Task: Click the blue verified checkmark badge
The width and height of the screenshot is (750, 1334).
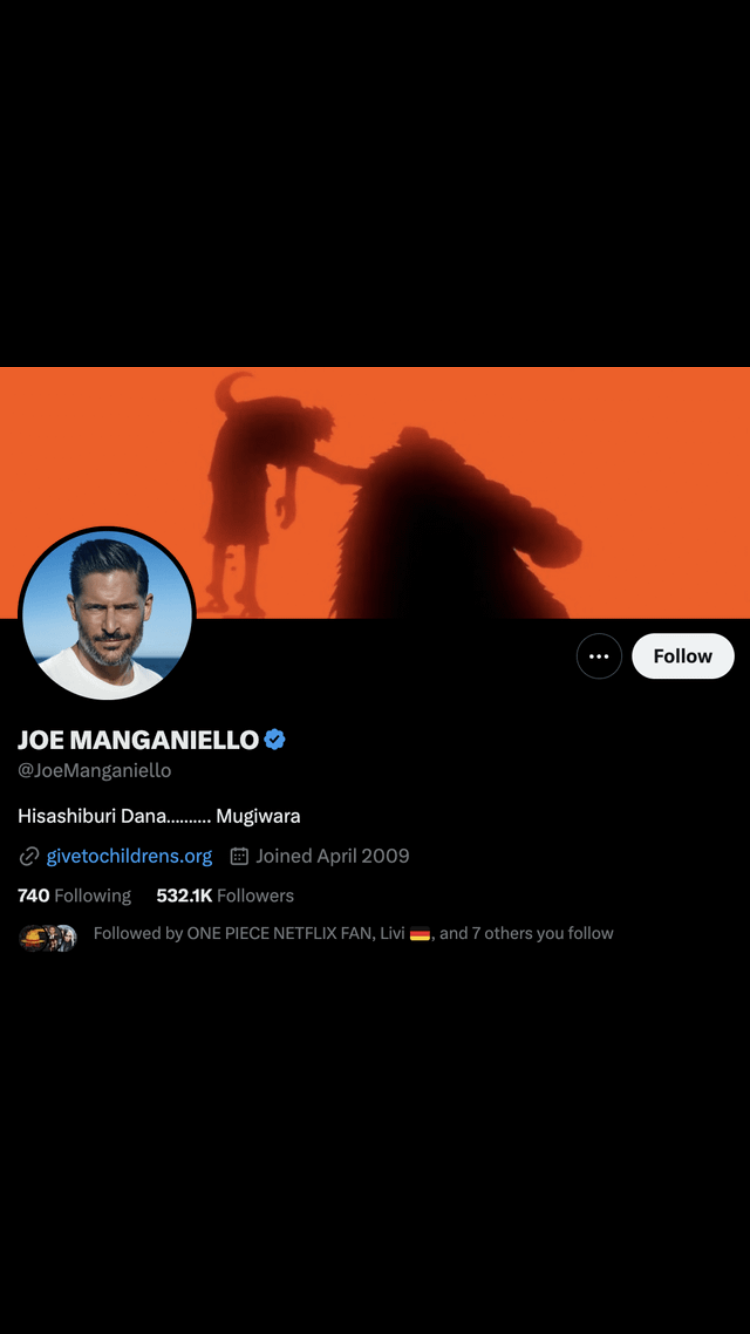Action: pyautogui.click(x=275, y=740)
